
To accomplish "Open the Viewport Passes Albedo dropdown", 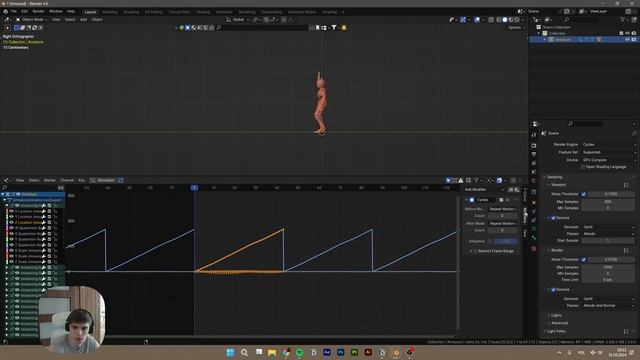I will click(609, 234).
